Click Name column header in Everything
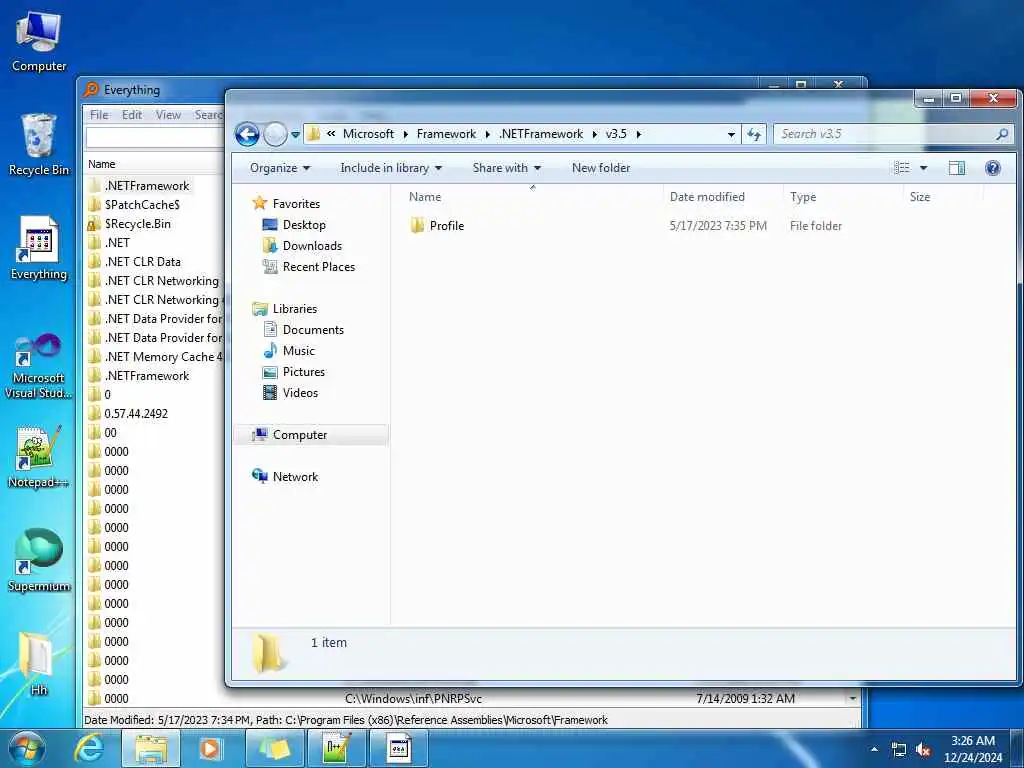Viewport: 1024px width, 768px height. click(x=102, y=165)
